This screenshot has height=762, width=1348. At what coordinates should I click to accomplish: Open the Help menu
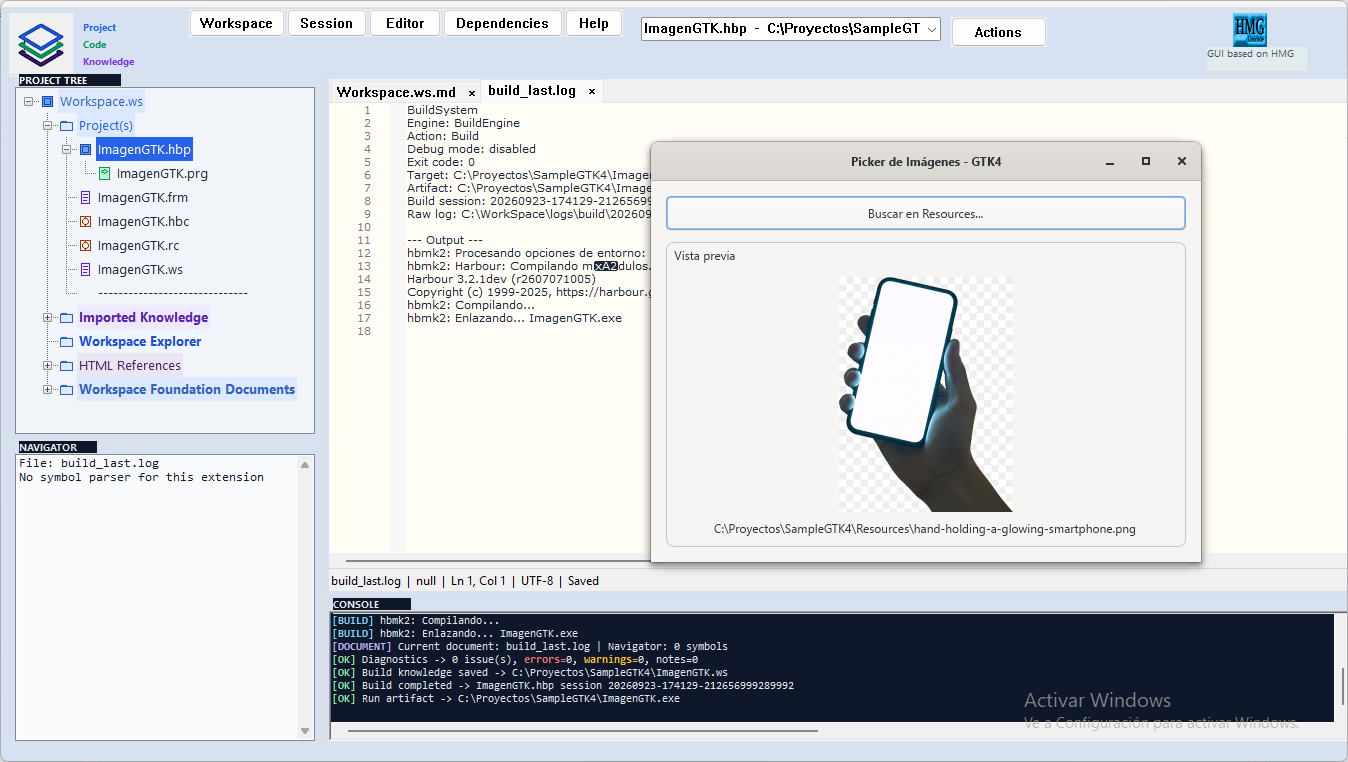click(x=594, y=23)
